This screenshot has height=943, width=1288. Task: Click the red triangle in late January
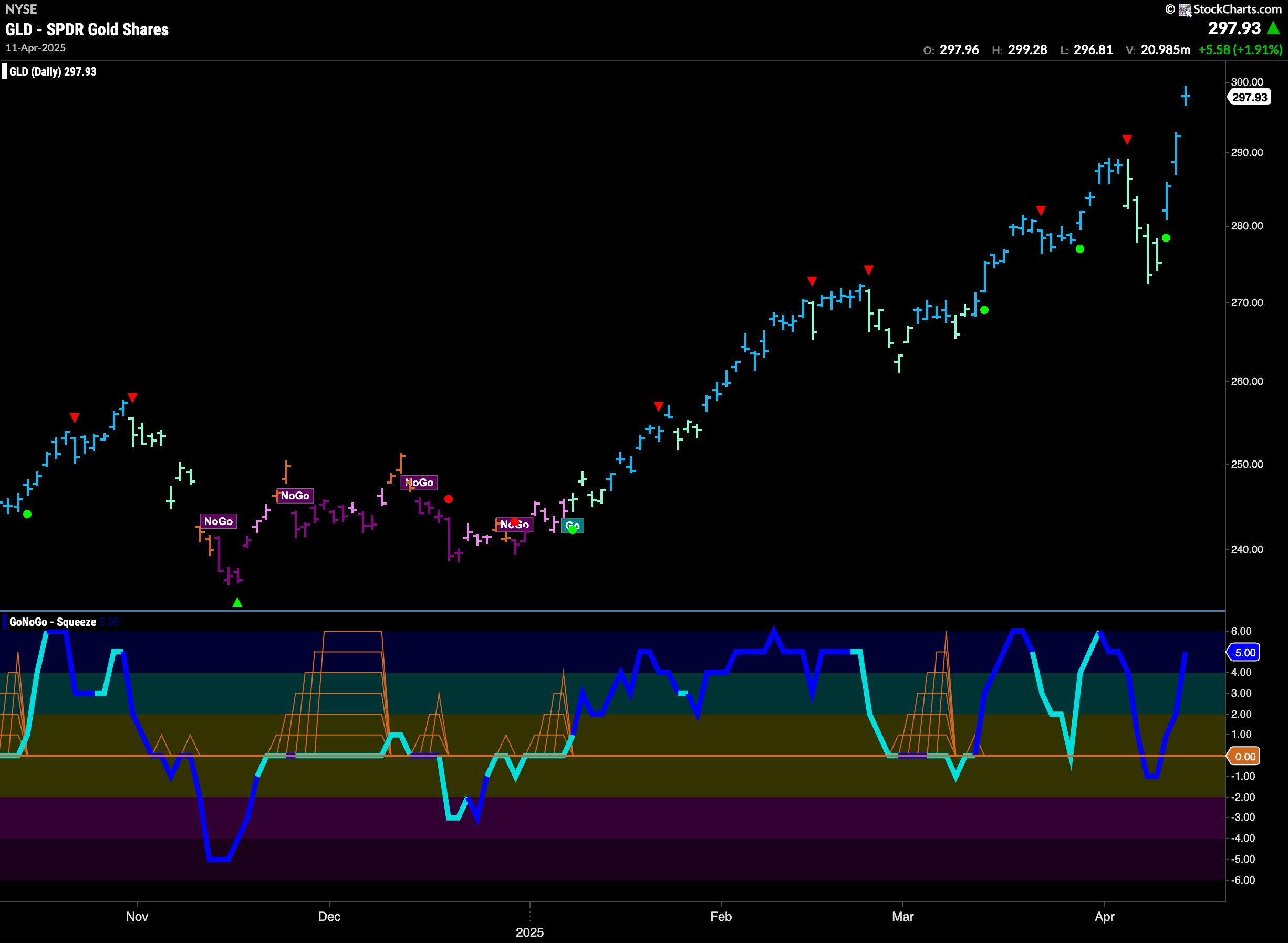point(659,406)
